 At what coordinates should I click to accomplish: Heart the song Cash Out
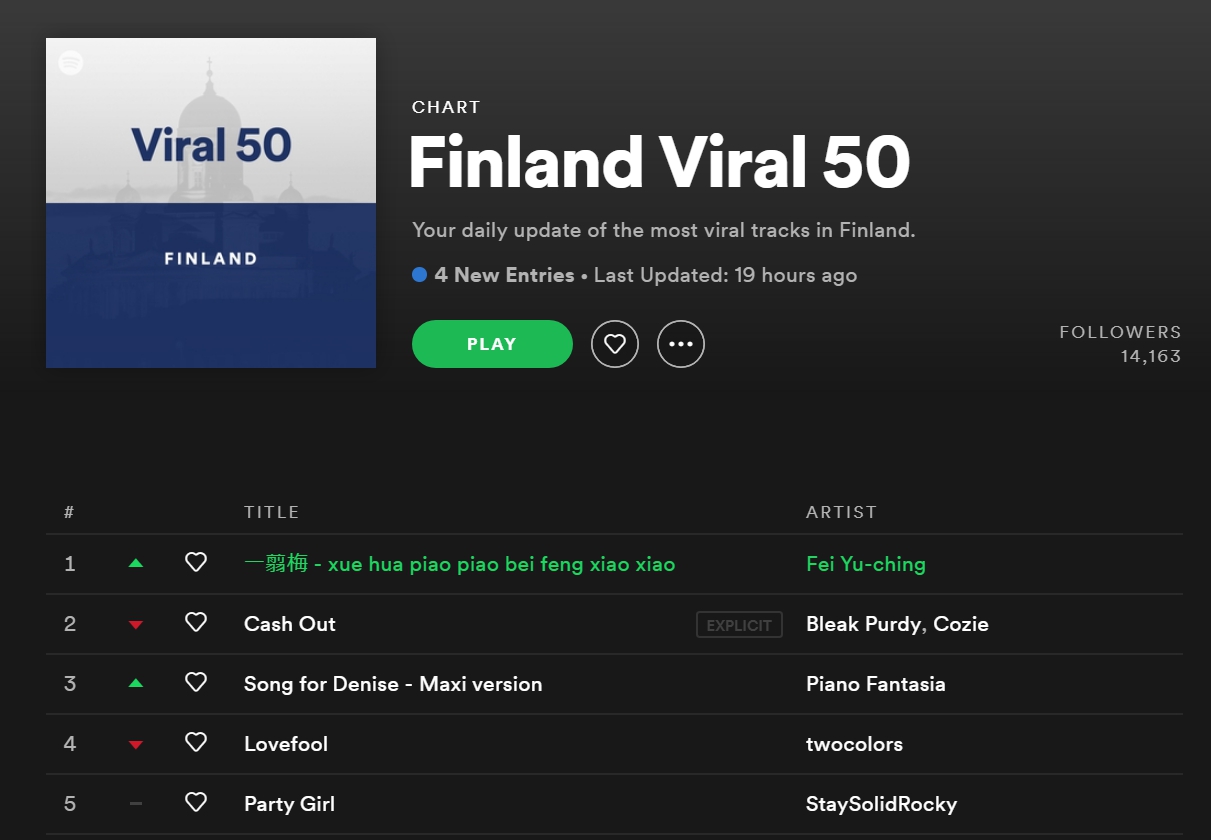click(x=196, y=623)
